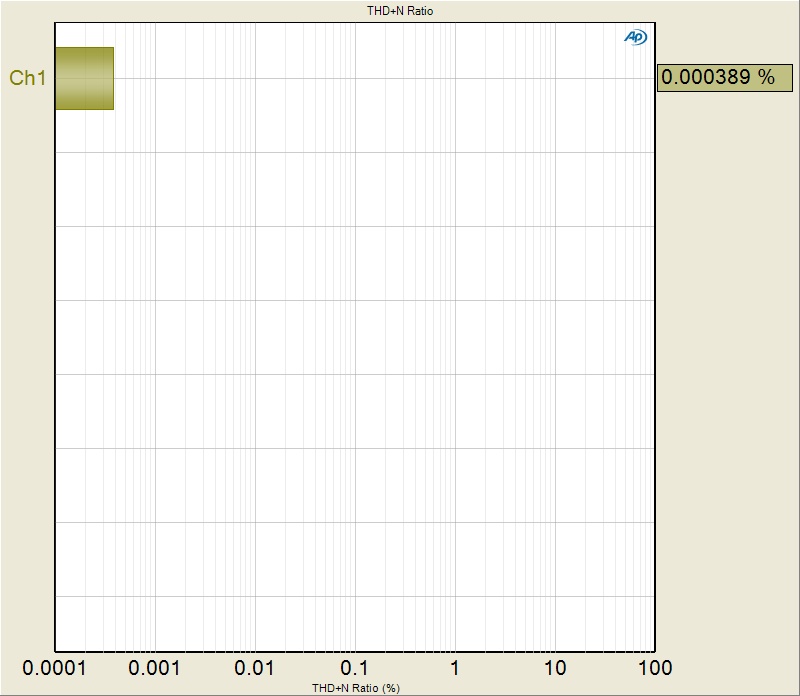Click the THD+N Ratio chart title

point(400,11)
